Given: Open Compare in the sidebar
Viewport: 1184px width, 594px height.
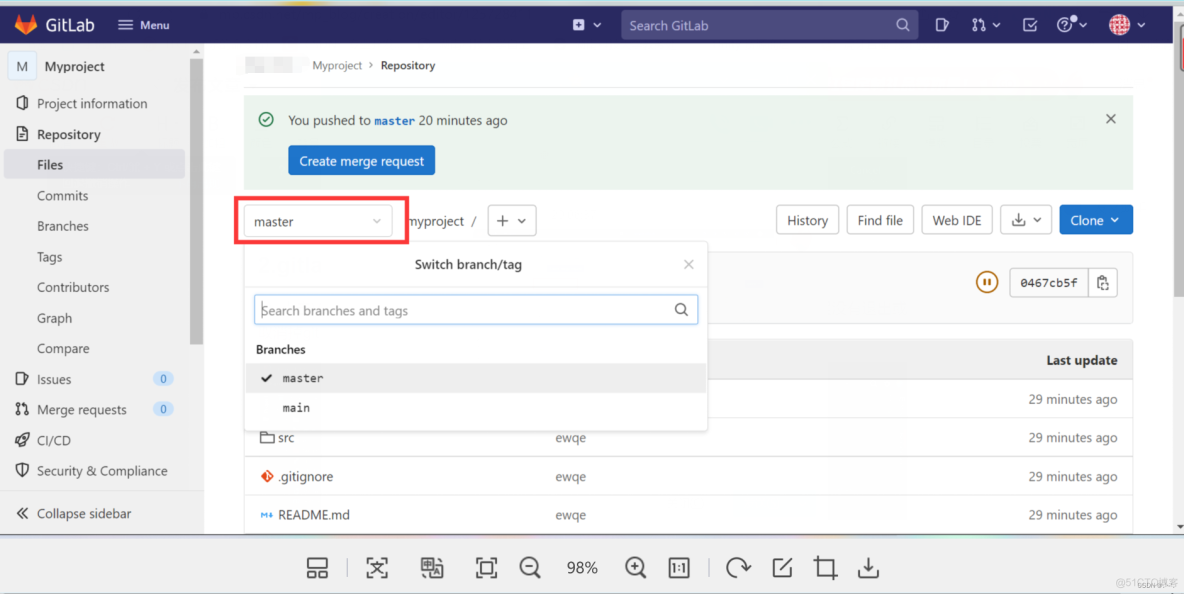Looking at the screenshot, I should pyautogui.click(x=63, y=348).
